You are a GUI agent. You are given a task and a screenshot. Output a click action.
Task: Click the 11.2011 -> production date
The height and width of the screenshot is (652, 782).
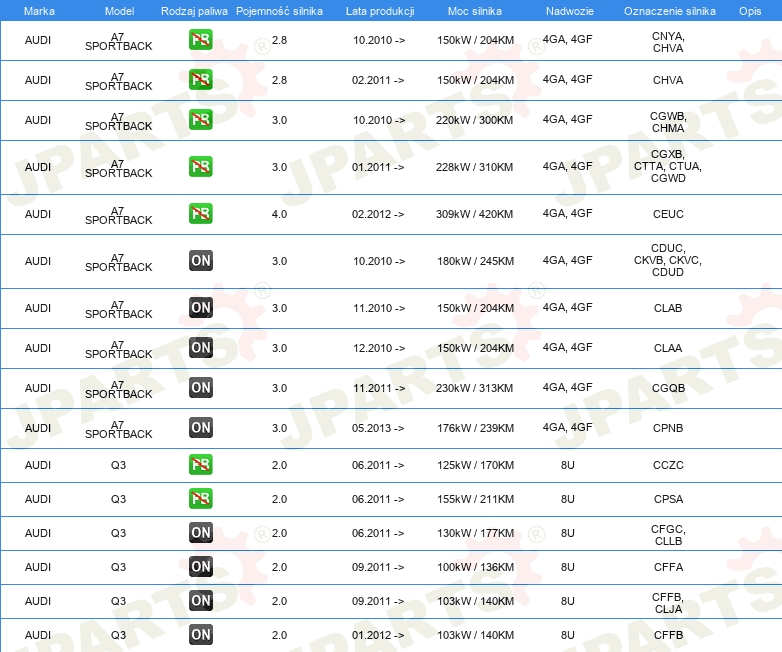pos(379,388)
